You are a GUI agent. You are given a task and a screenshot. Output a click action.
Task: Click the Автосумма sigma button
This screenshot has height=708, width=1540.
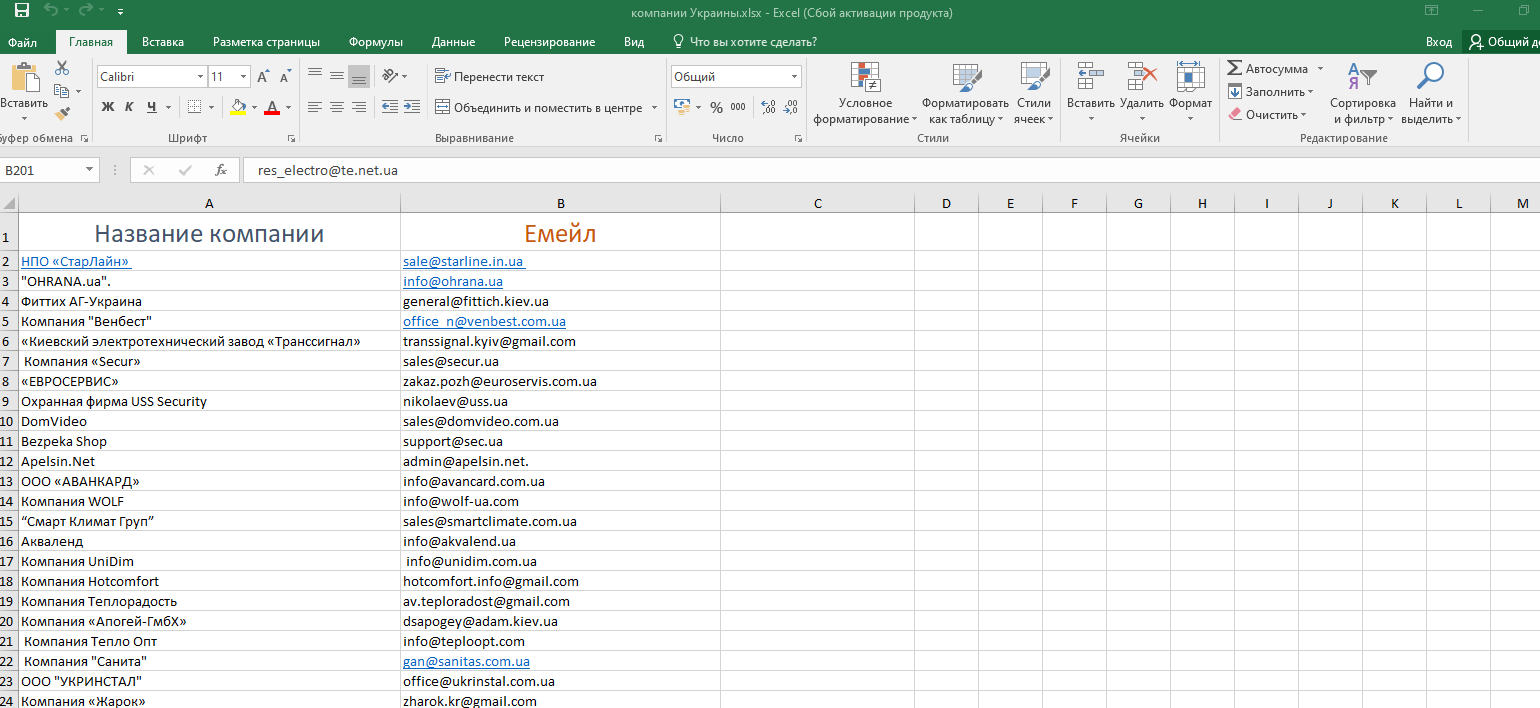point(1268,69)
